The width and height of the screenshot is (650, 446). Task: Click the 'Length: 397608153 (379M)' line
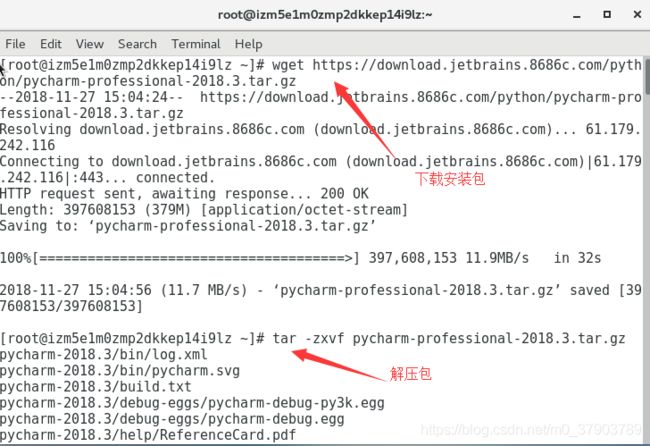coord(204,210)
